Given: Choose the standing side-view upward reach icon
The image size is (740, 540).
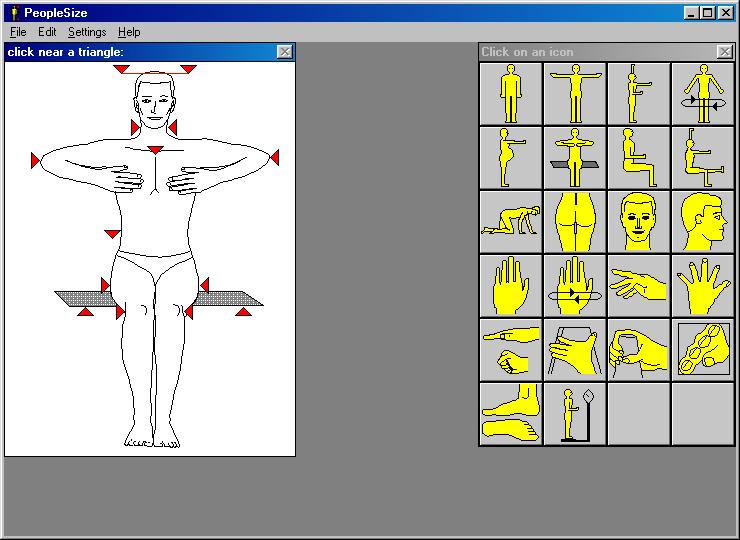Looking at the screenshot, I should tap(639, 94).
